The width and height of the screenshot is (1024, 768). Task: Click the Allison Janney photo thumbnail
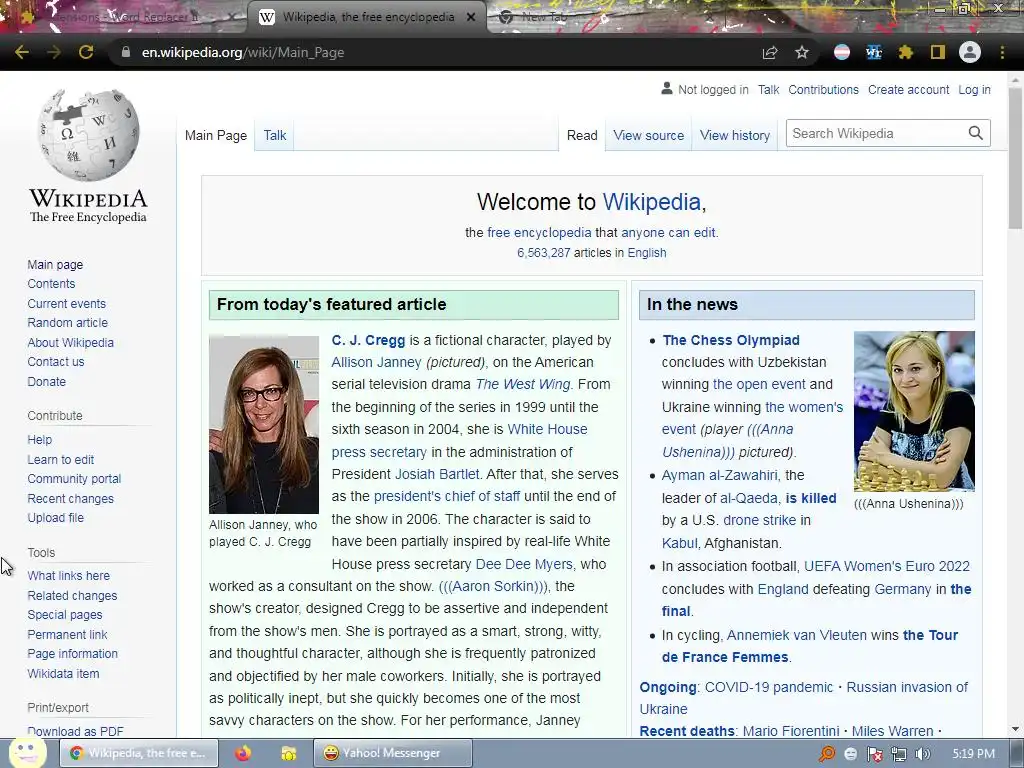click(x=264, y=424)
